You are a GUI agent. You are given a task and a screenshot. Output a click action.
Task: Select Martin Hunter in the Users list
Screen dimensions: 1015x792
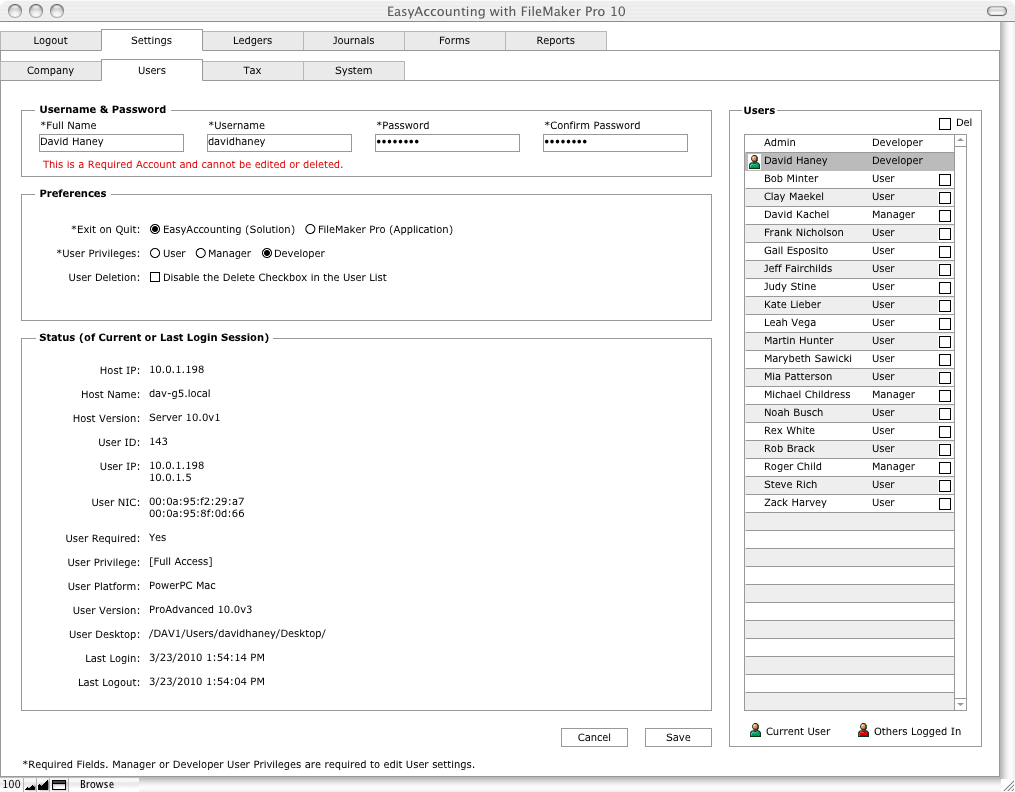tap(849, 341)
